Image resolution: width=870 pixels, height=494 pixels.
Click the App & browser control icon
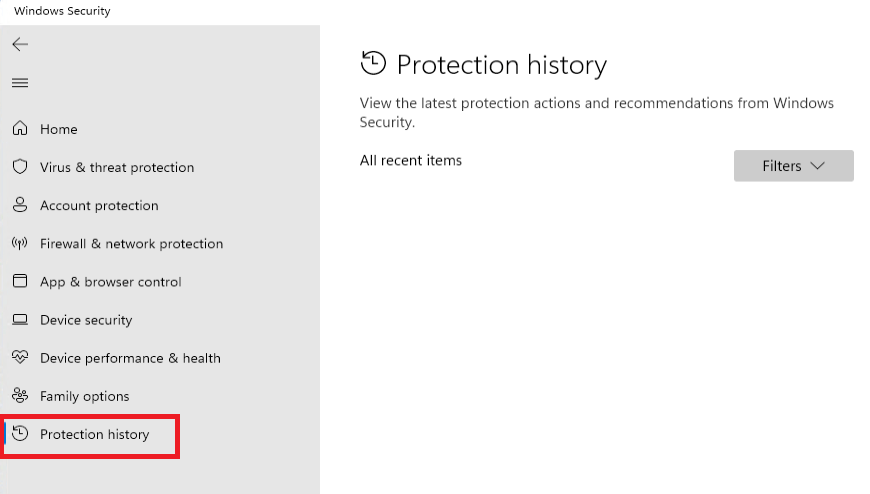point(20,282)
